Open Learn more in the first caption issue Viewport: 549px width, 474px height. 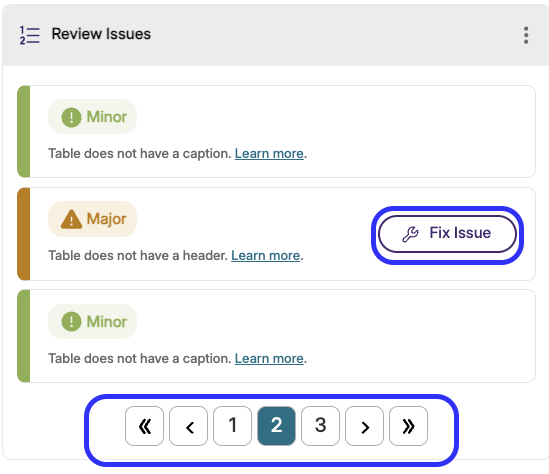(x=269, y=153)
